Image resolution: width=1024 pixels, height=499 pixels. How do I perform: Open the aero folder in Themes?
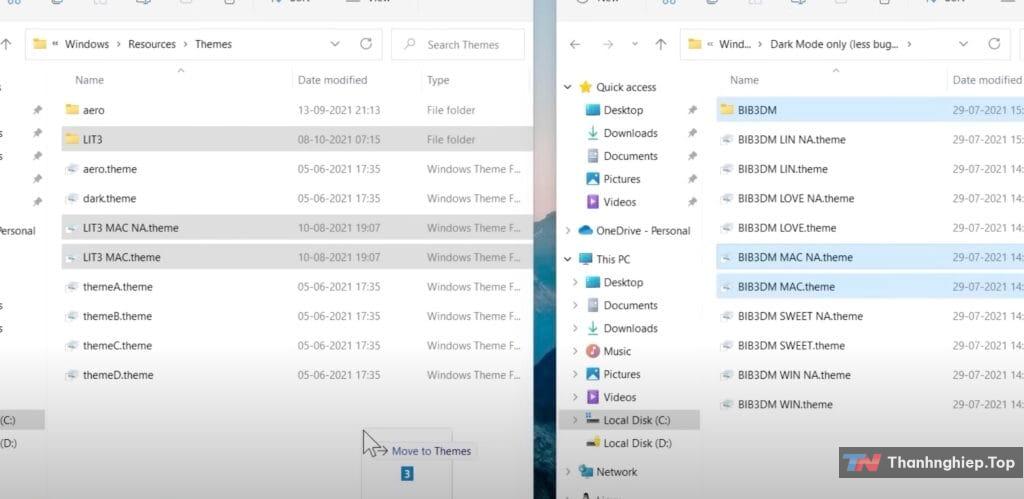[x=93, y=110]
